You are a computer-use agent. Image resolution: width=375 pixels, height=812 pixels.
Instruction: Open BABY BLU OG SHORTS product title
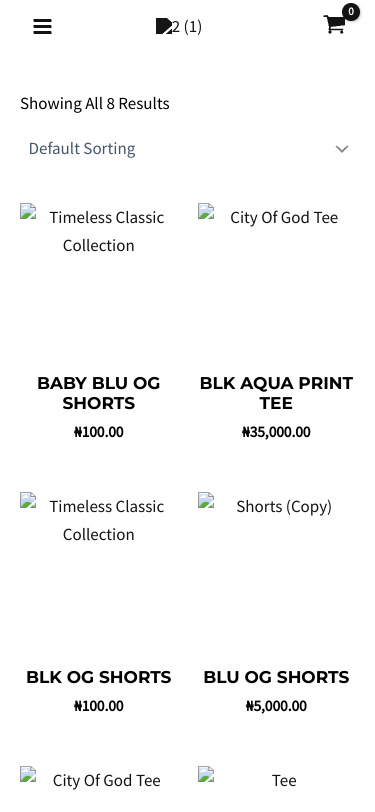(x=98, y=393)
